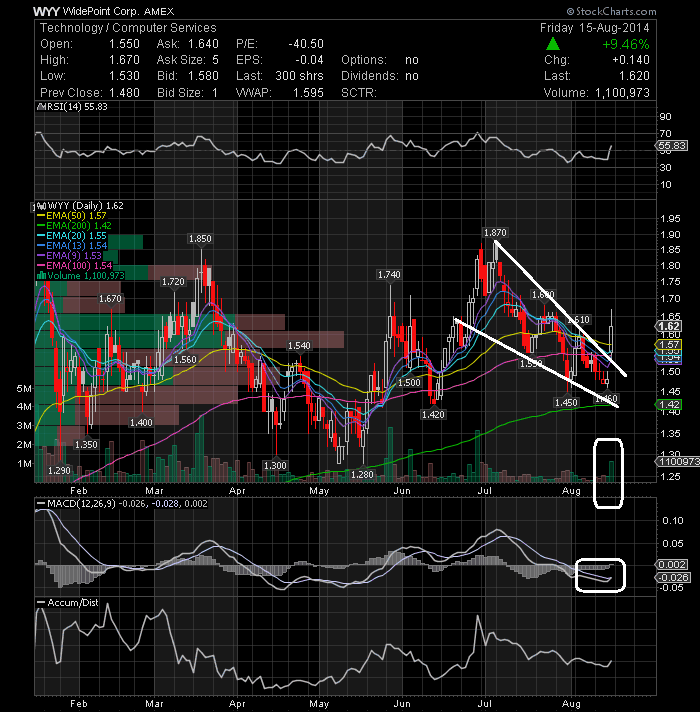Screen dimensions: 700x712
Task: Click the Jul label under the price panel
Action: [485, 491]
